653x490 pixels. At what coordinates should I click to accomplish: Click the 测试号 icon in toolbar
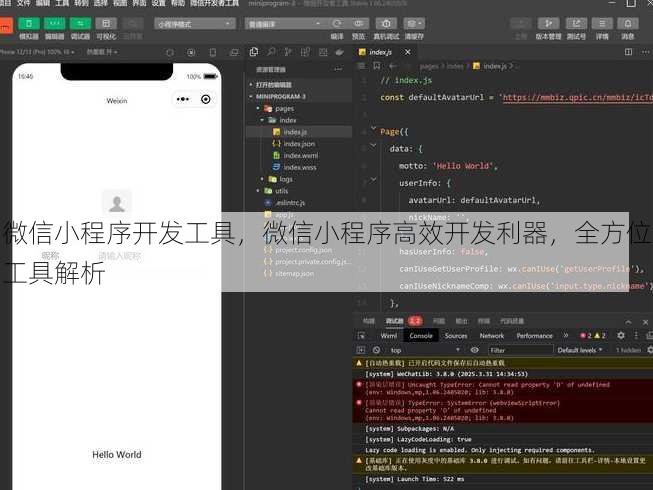[576, 23]
